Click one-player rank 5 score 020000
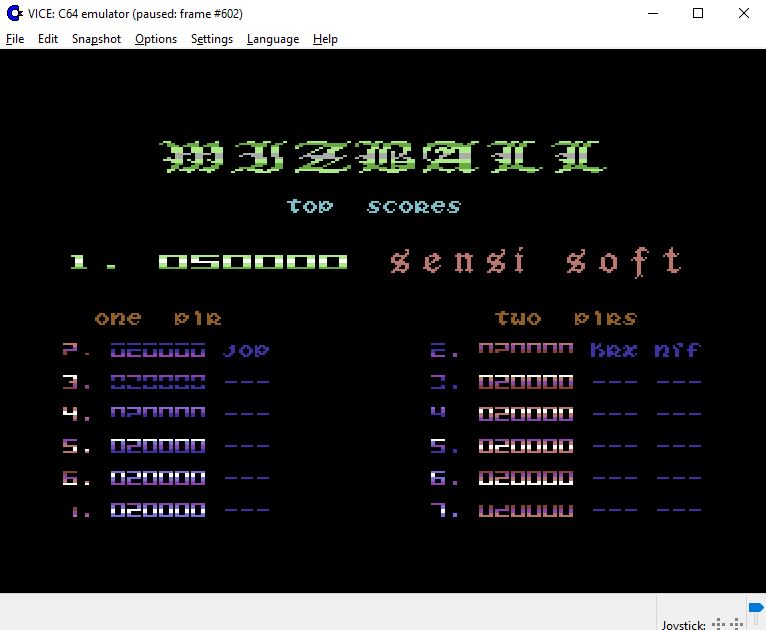This screenshot has width=766, height=630. click(158, 446)
